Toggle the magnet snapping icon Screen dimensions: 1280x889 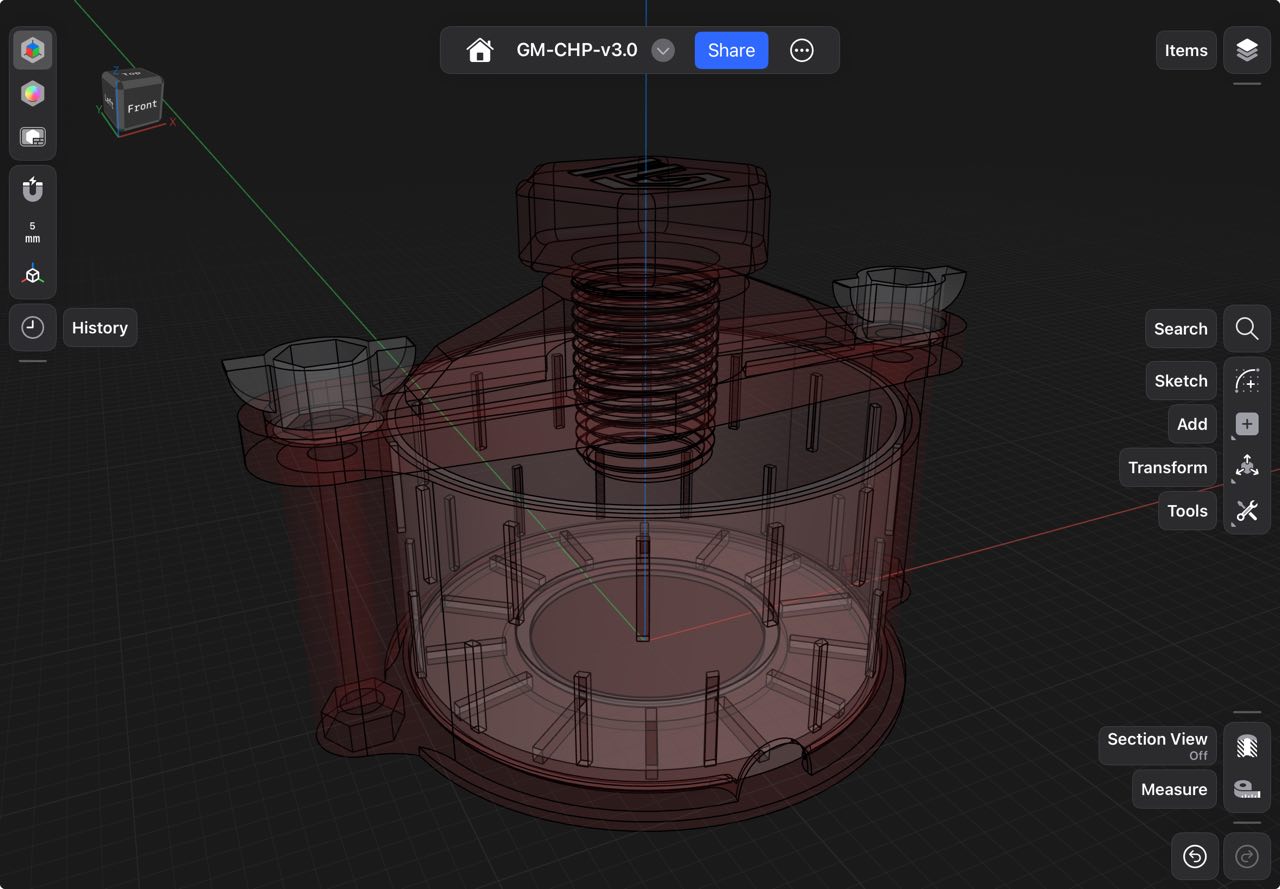[33, 188]
